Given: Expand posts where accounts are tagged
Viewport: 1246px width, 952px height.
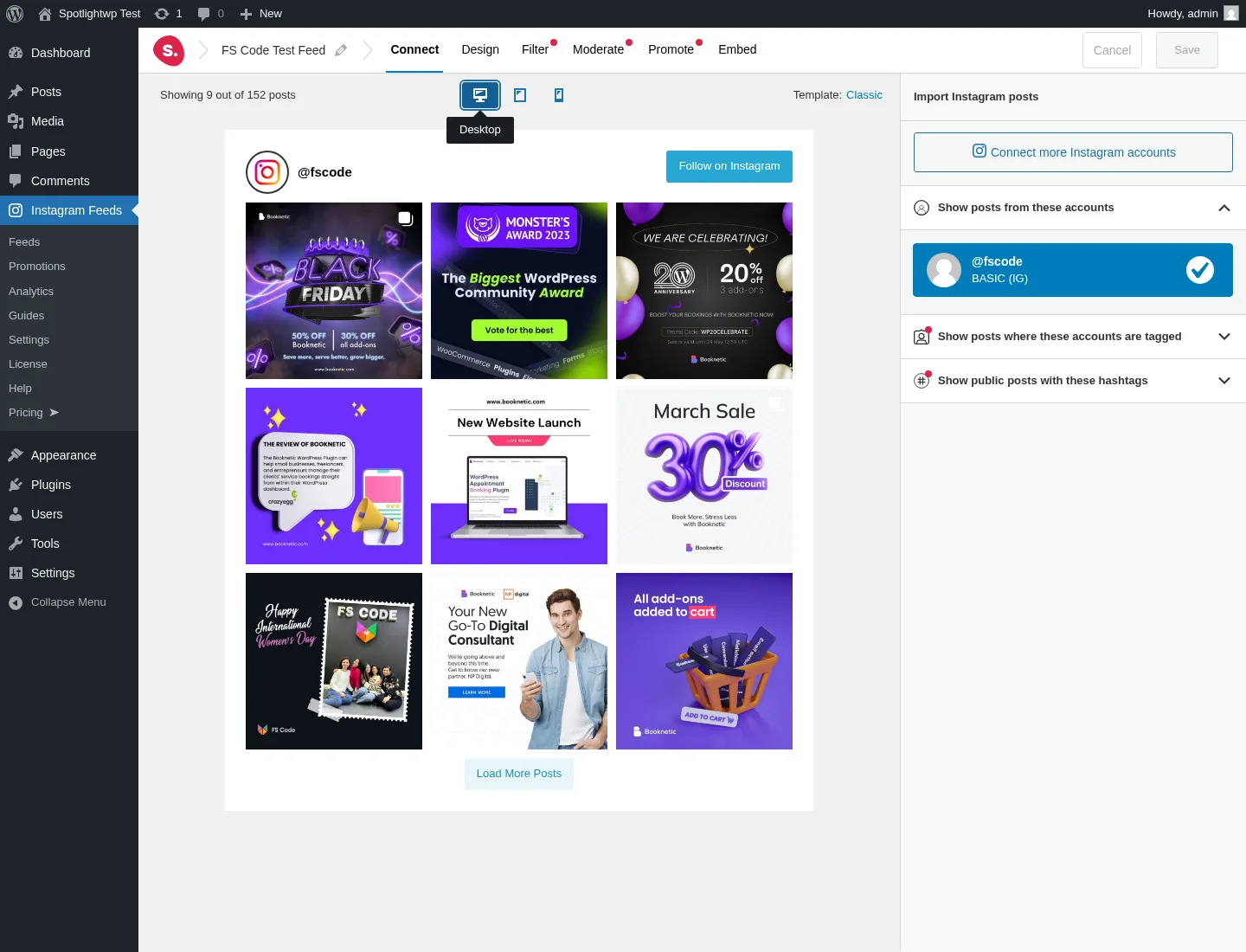Looking at the screenshot, I should coord(1224,337).
